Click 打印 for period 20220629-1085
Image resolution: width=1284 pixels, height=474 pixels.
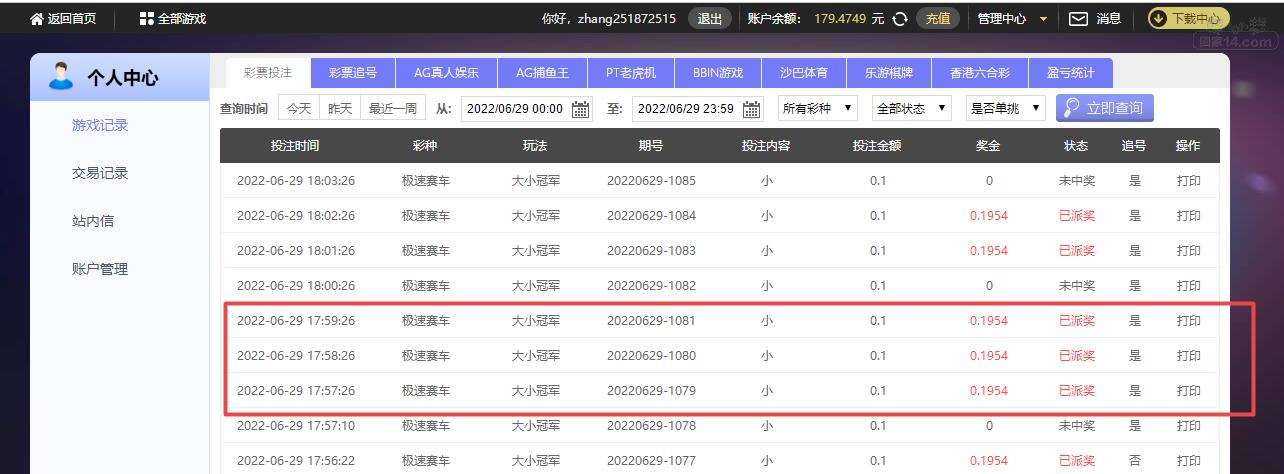[x=1188, y=181]
